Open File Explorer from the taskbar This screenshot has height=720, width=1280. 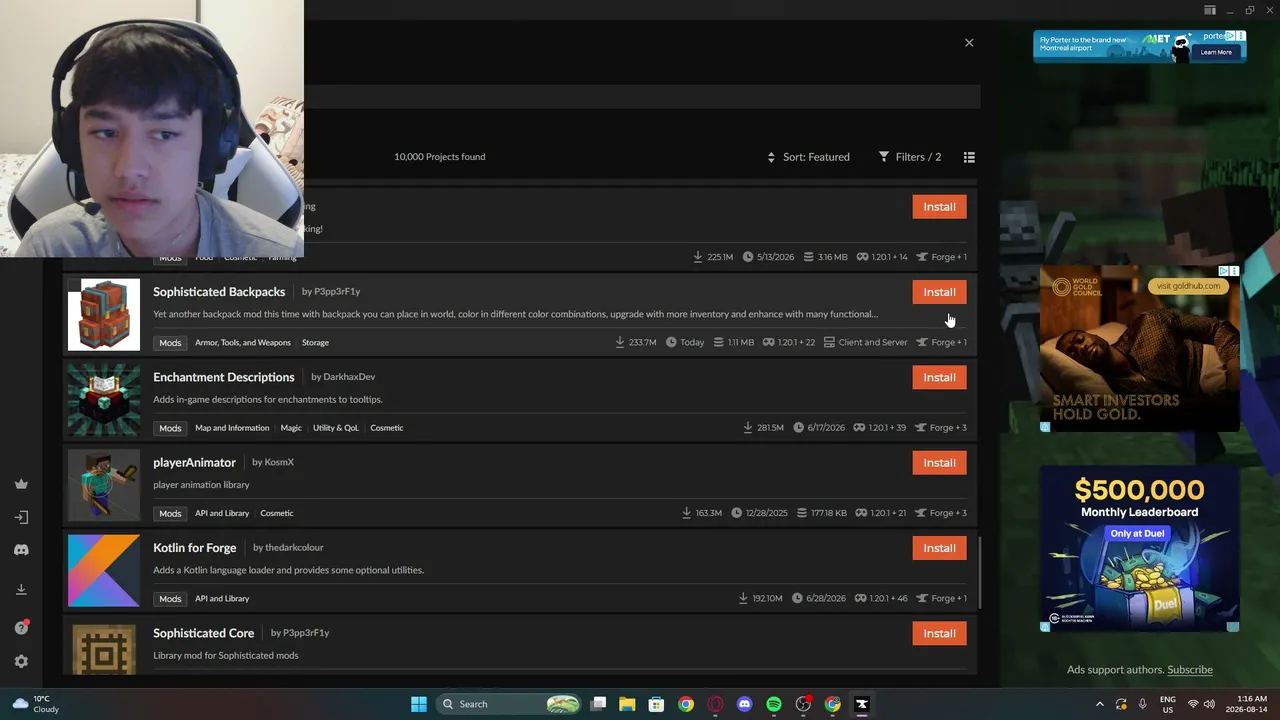[627, 704]
